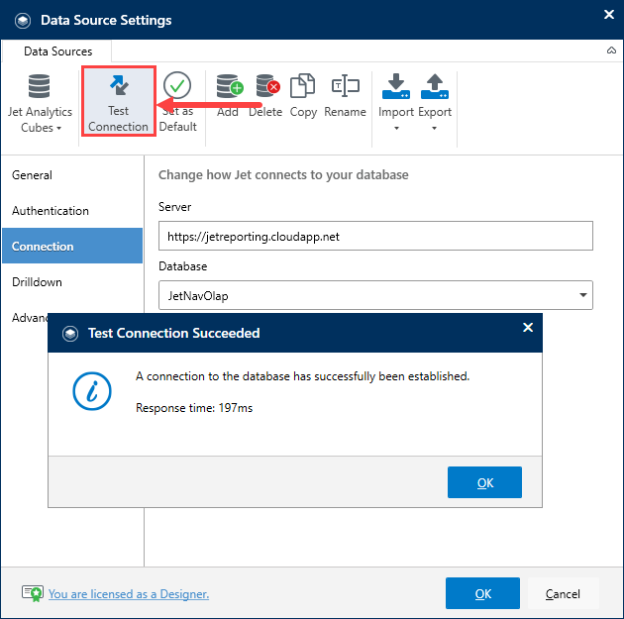This screenshot has width=624, height=619.
Task: Open the Database dropdown showing JetNavOlap
Action: (x=376, y=295)
